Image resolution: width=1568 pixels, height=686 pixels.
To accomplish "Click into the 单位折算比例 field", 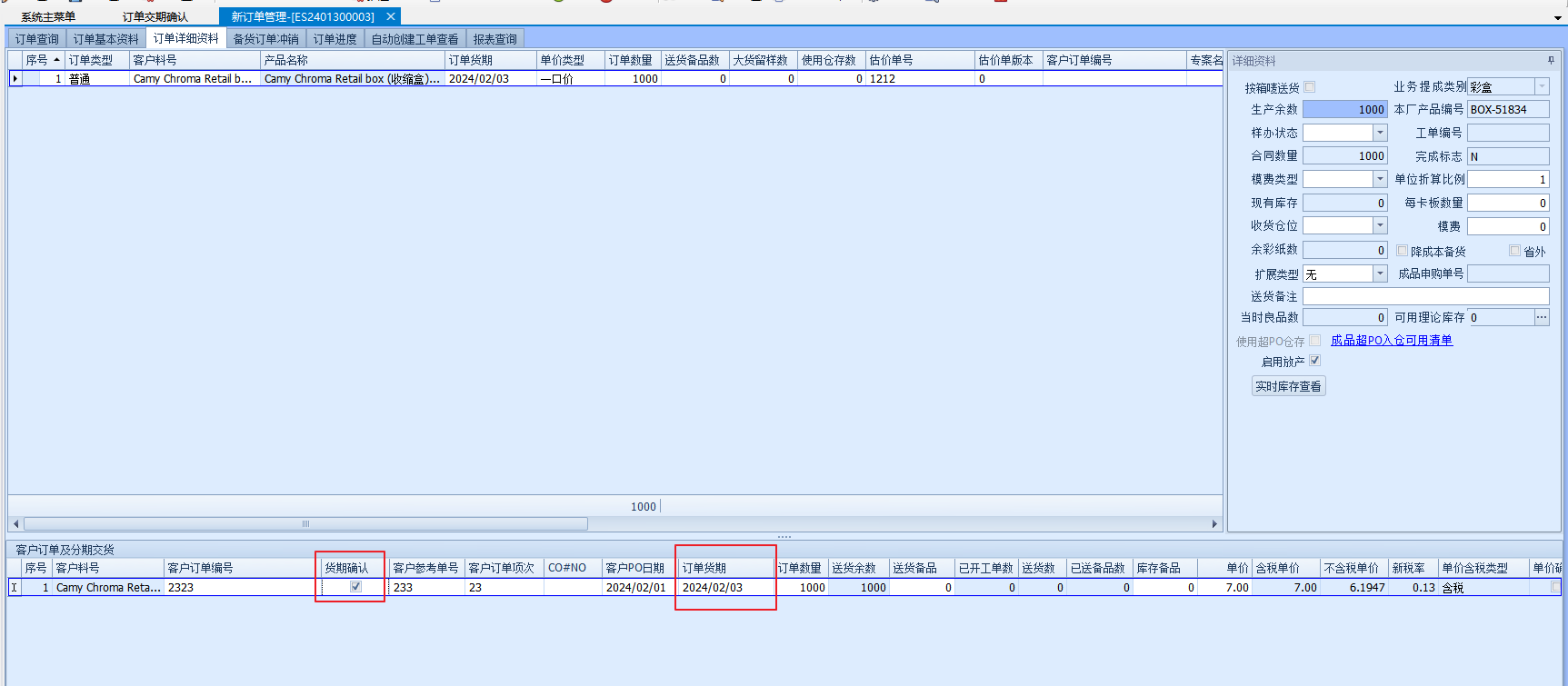I will click(x=1508, y=179).
